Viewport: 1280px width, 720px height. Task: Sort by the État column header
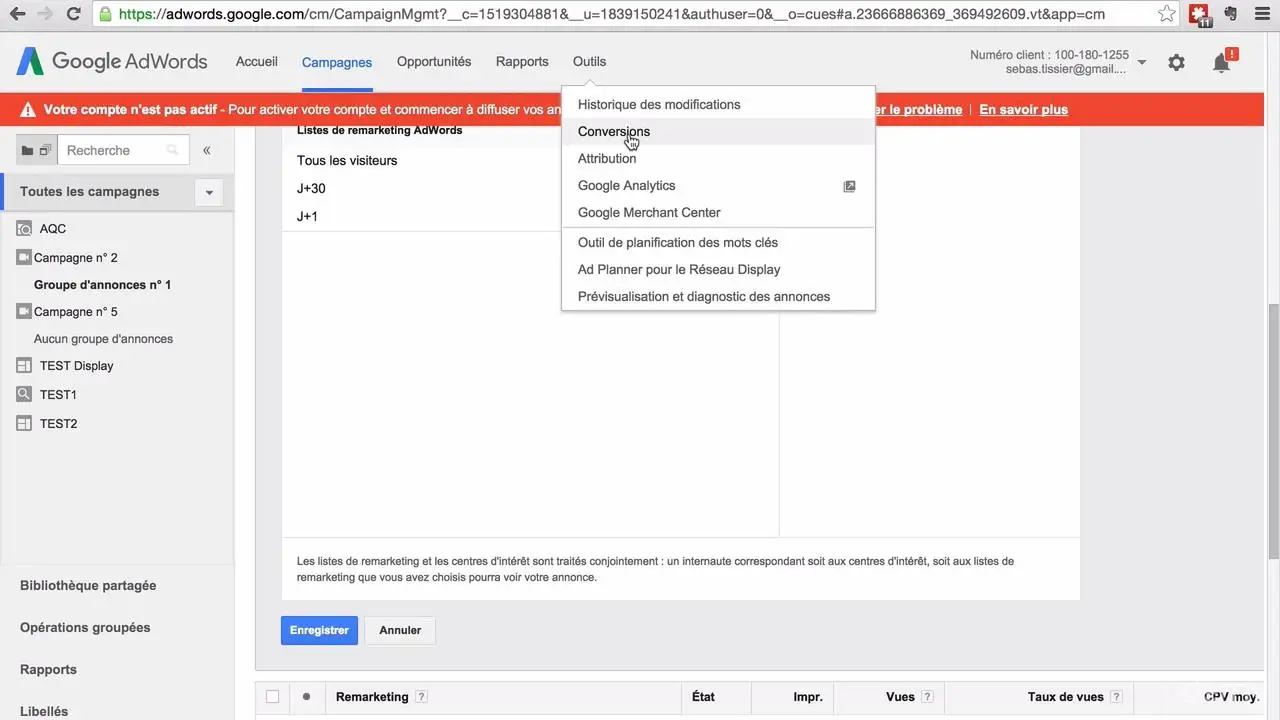pyautogui.click(x=703, y=697)
